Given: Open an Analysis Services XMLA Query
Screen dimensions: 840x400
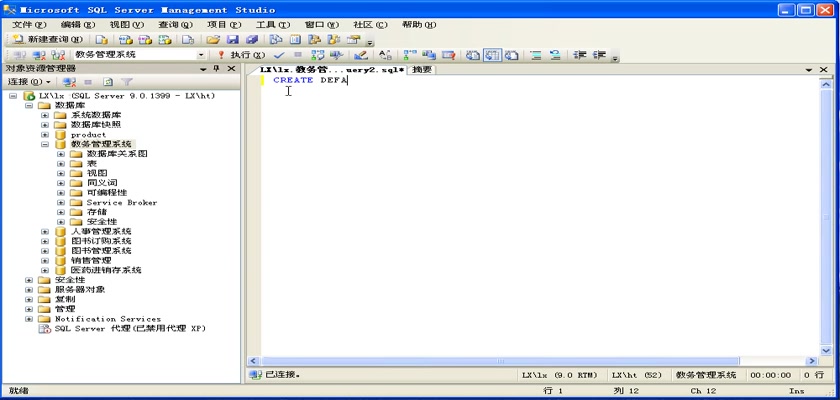Looking at the screenshot, I should tap(165, 40).
